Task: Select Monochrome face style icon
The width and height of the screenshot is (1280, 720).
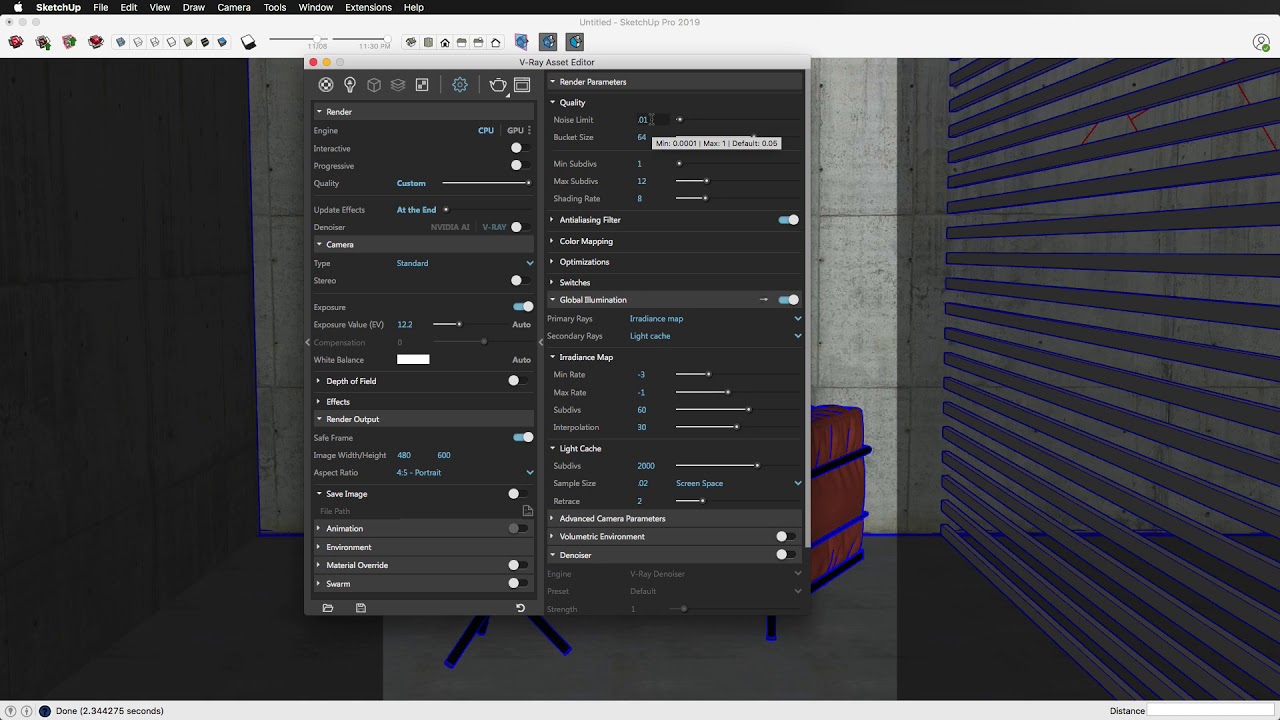Action: coord(222,42)
